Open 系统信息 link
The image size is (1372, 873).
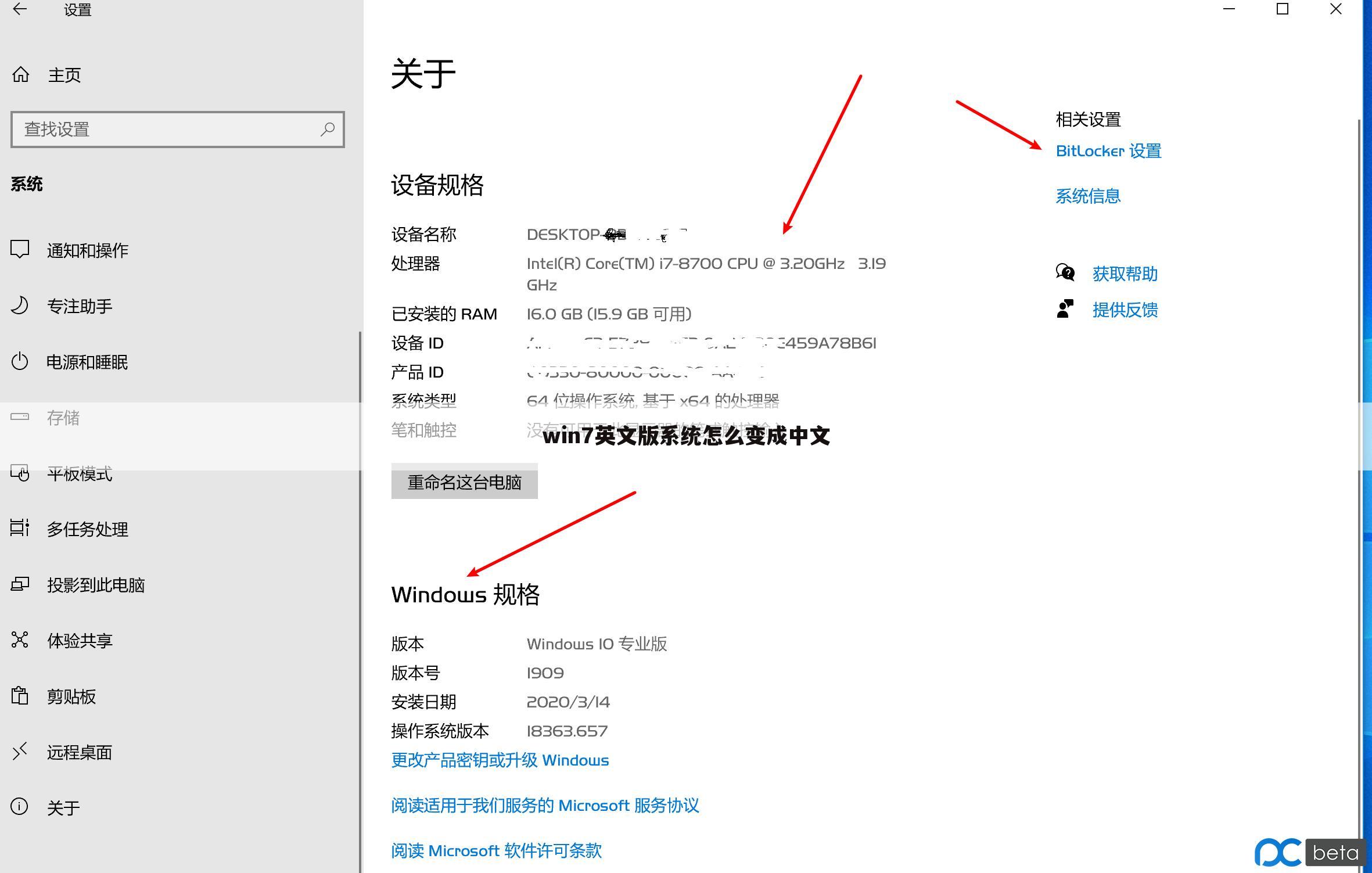1088,196
